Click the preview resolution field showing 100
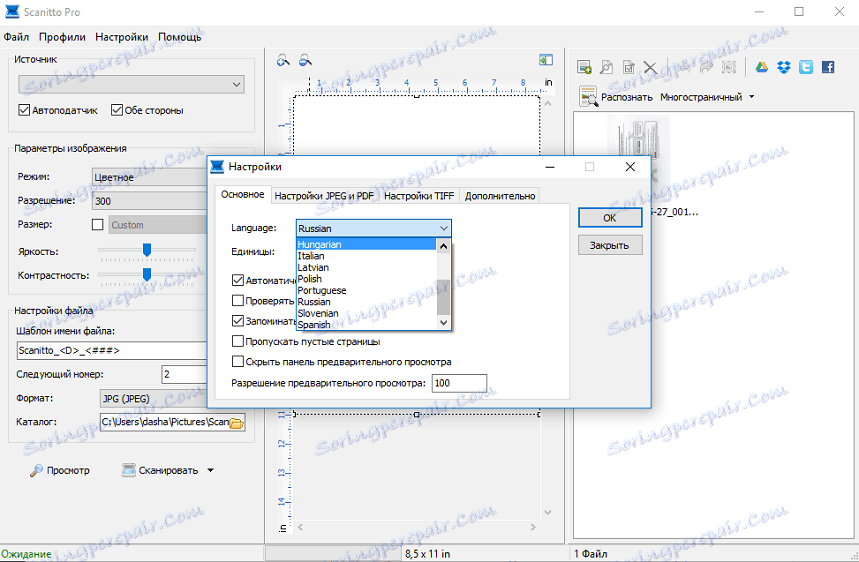 point(459,383)
